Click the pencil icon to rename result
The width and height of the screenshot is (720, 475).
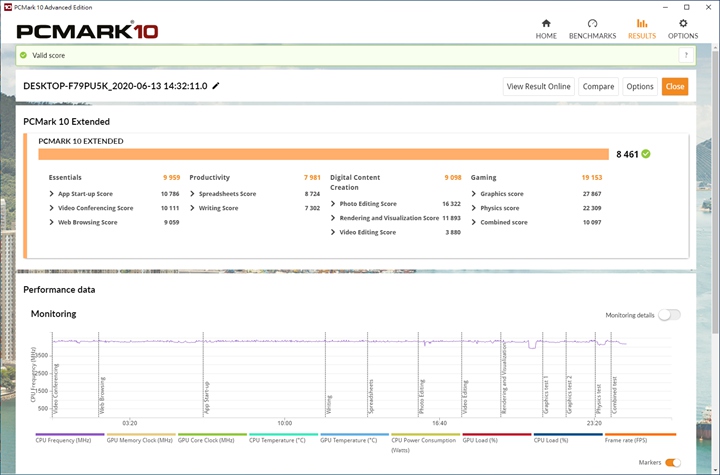(x=216, y=86)
